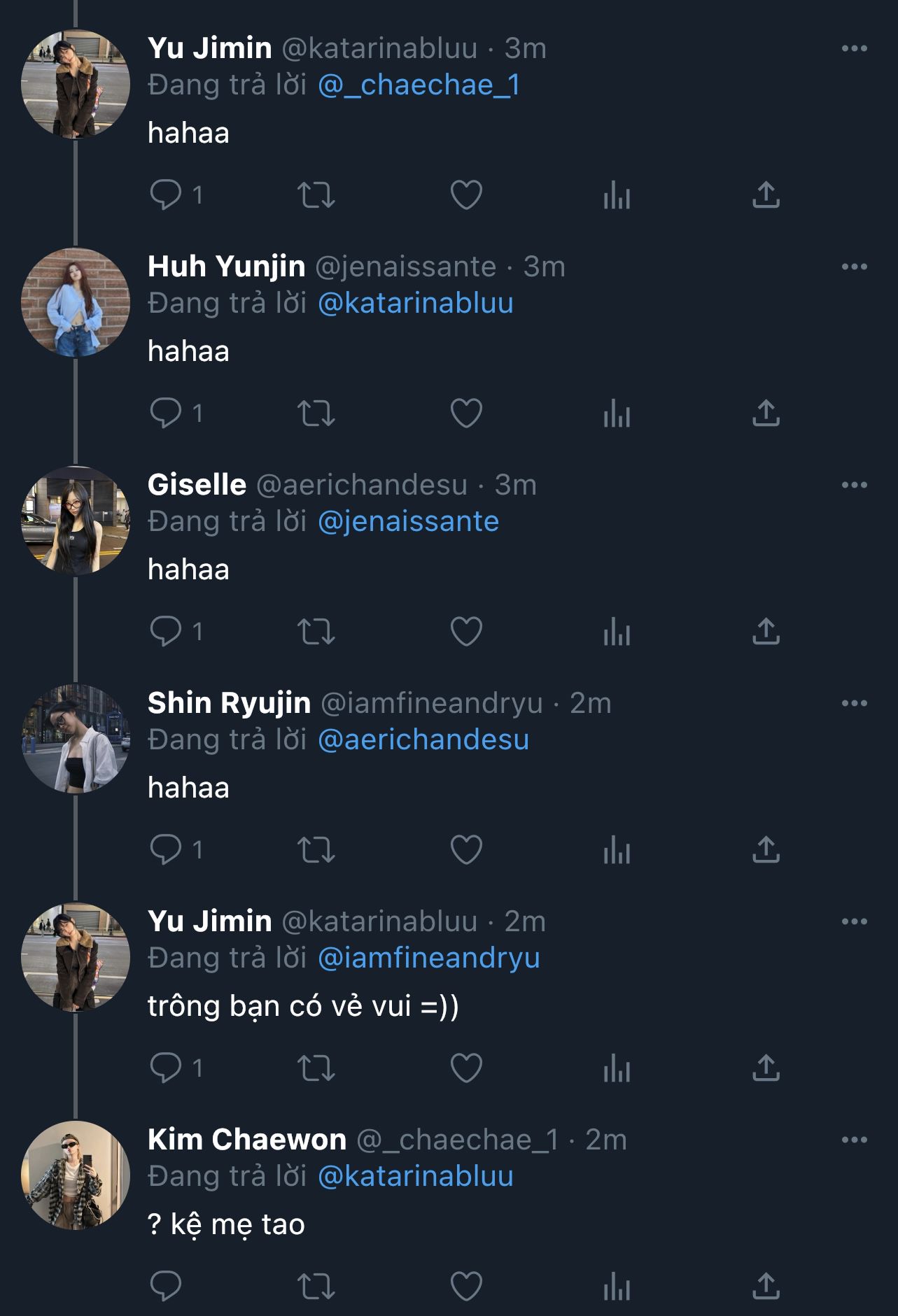Like Giselle's "hahaa" reply
The width and height of the screenshot is (898, 1316).
[466, 631]
